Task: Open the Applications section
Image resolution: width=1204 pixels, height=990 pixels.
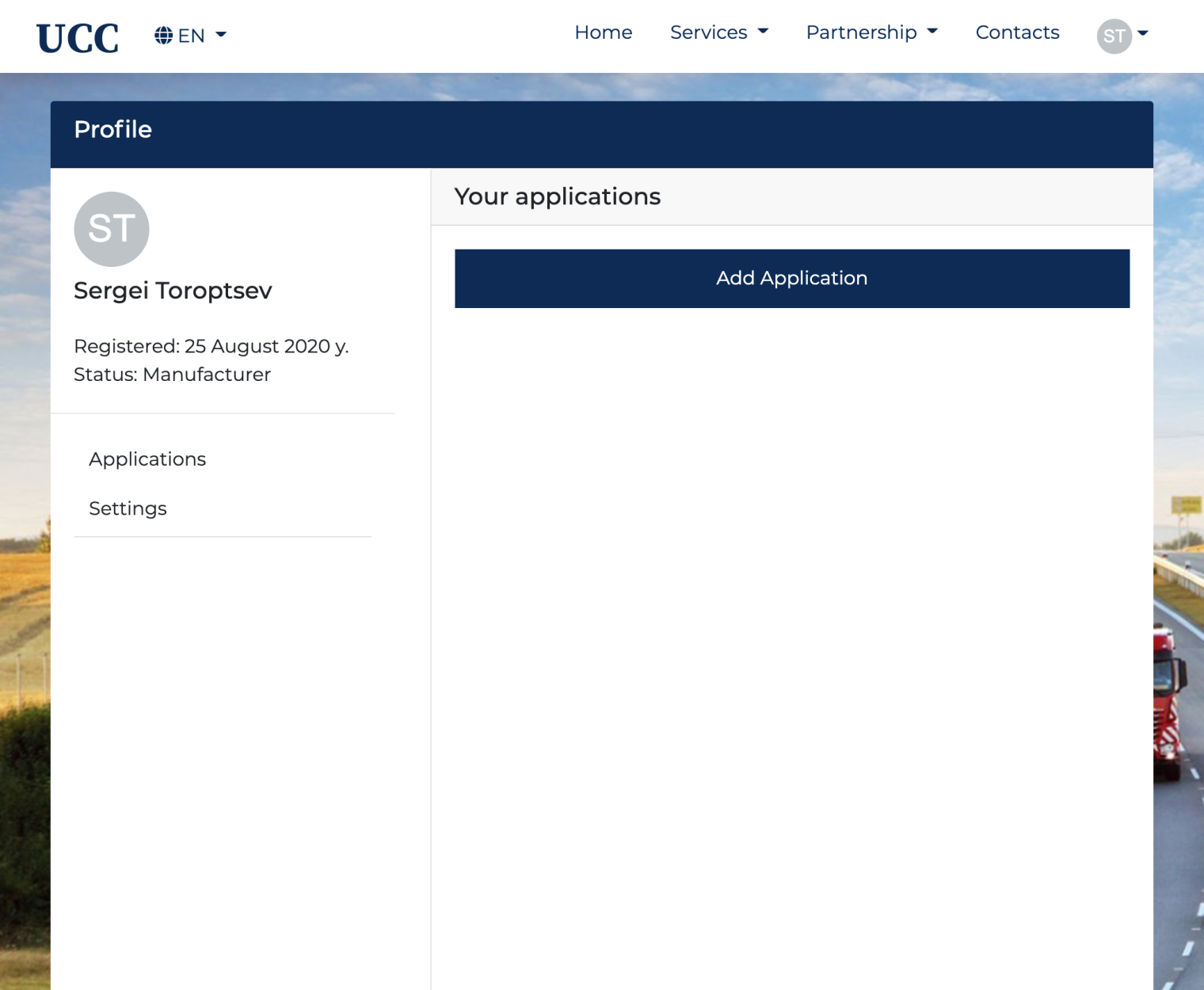Action: (147, 459)
